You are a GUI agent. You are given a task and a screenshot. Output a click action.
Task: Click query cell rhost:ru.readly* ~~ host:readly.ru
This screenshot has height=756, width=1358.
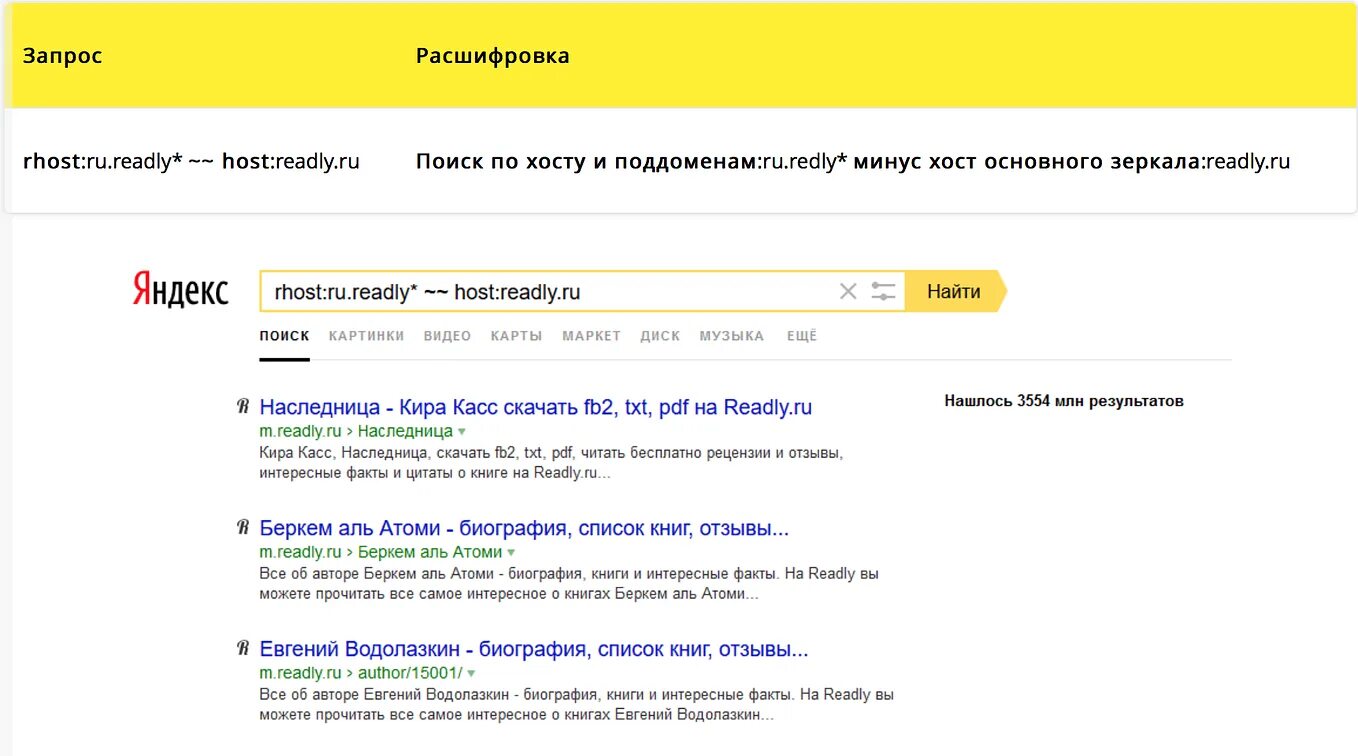coord(191,161)
